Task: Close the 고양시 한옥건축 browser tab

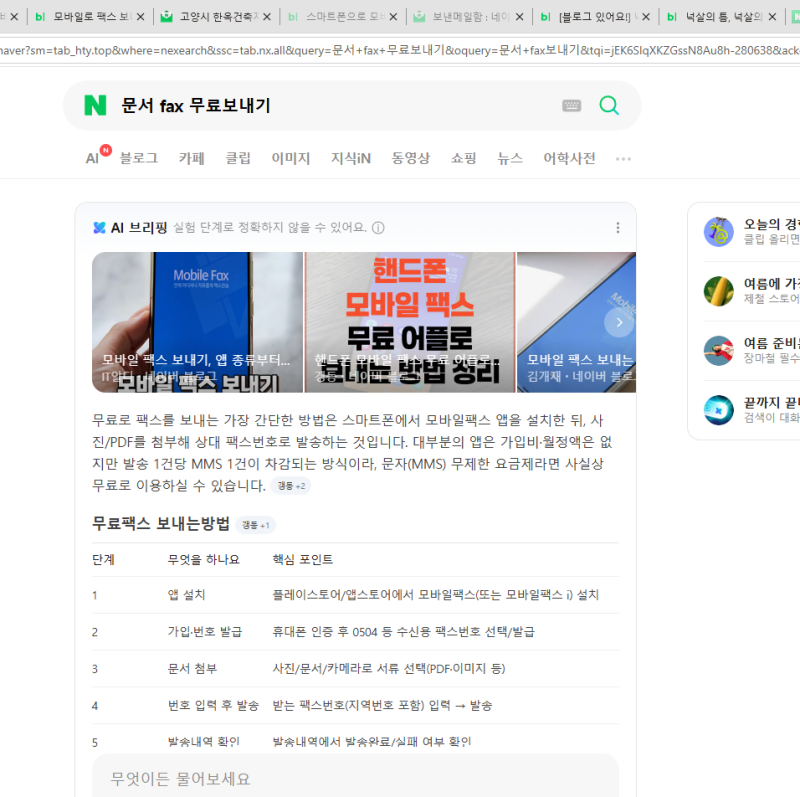Action: coord(267,17)
